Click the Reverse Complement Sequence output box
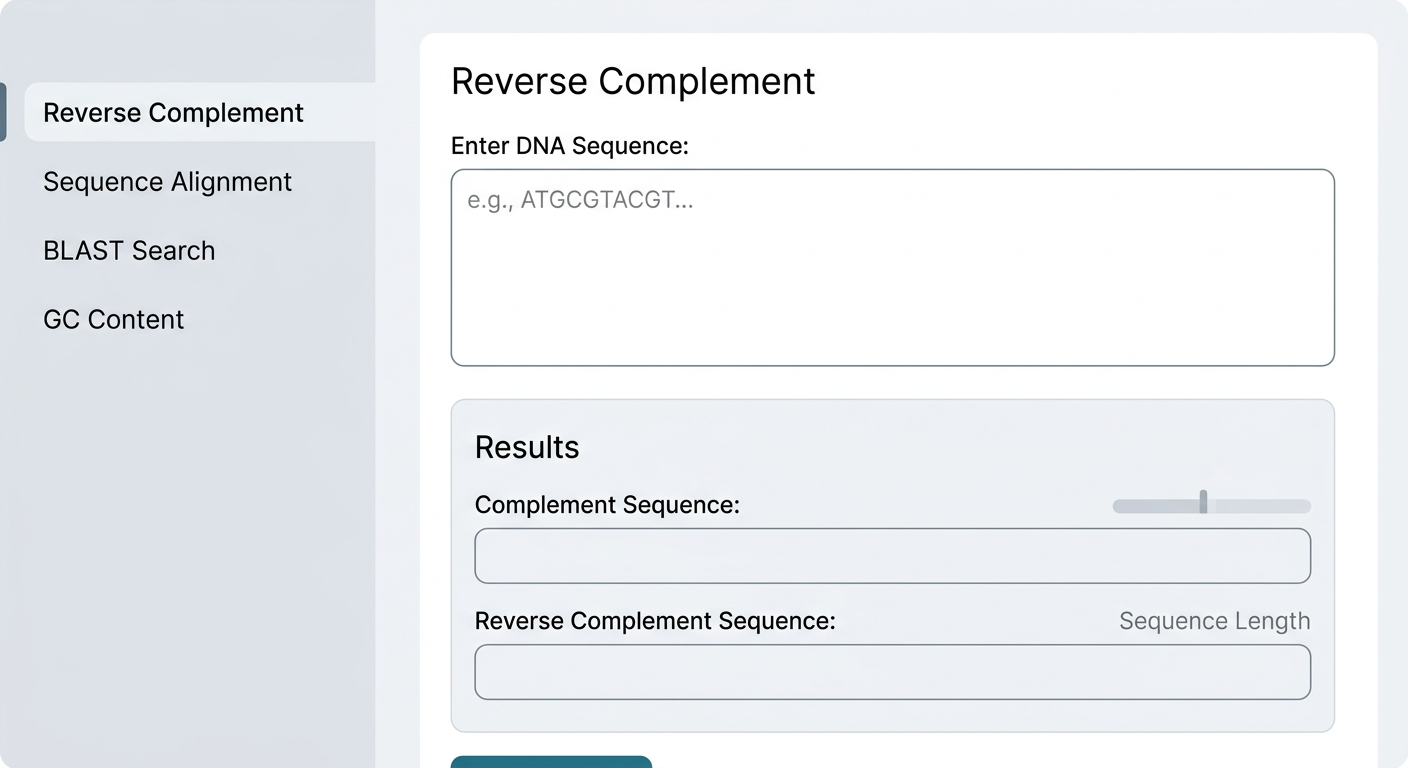 [892, 672]
